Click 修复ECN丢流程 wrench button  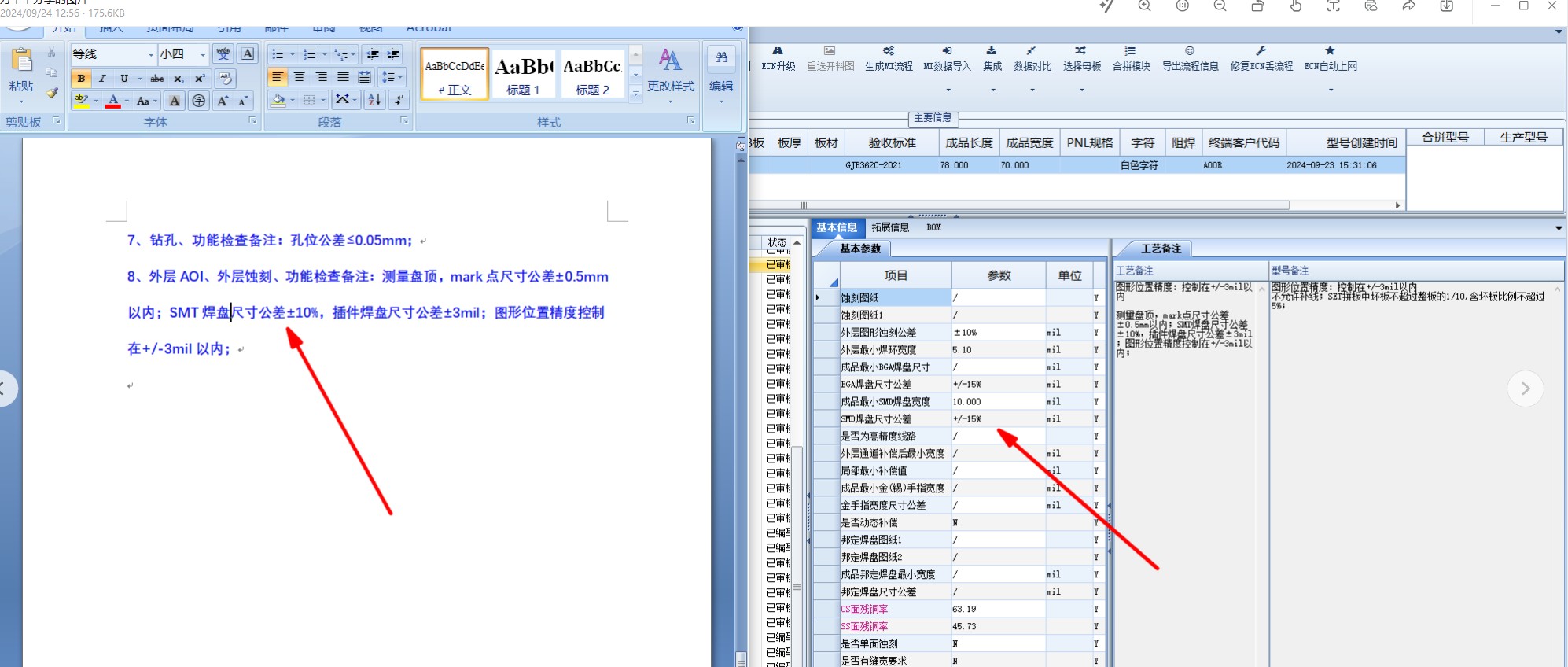(1261, 60)
